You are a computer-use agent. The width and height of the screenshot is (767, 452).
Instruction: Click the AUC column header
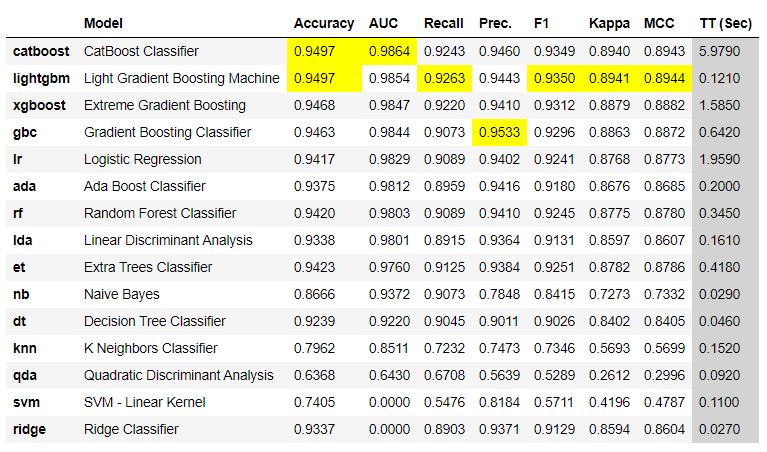tap(383, 23)
